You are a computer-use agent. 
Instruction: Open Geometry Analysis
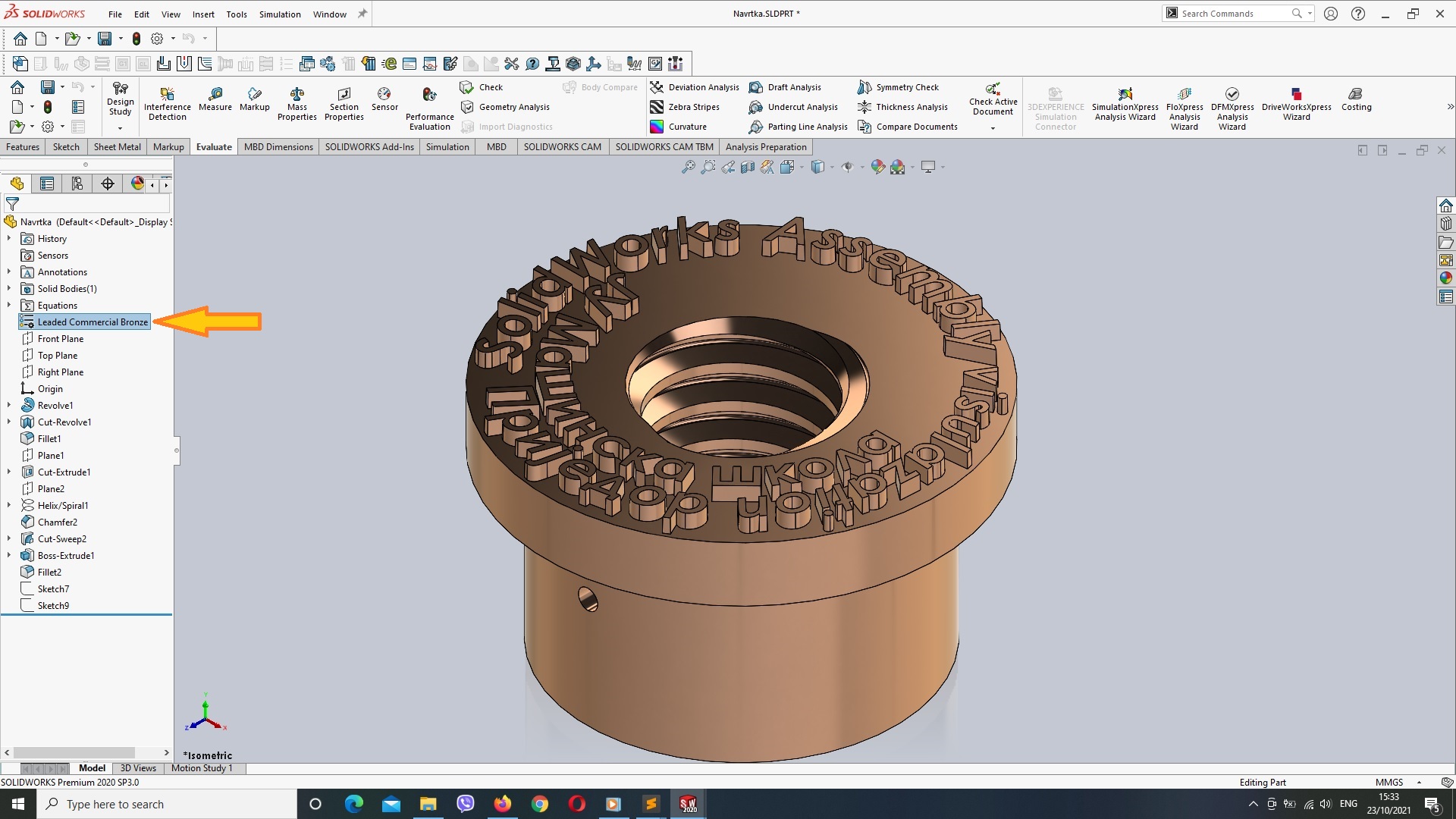pyautogui.click(x=505, y=107)
